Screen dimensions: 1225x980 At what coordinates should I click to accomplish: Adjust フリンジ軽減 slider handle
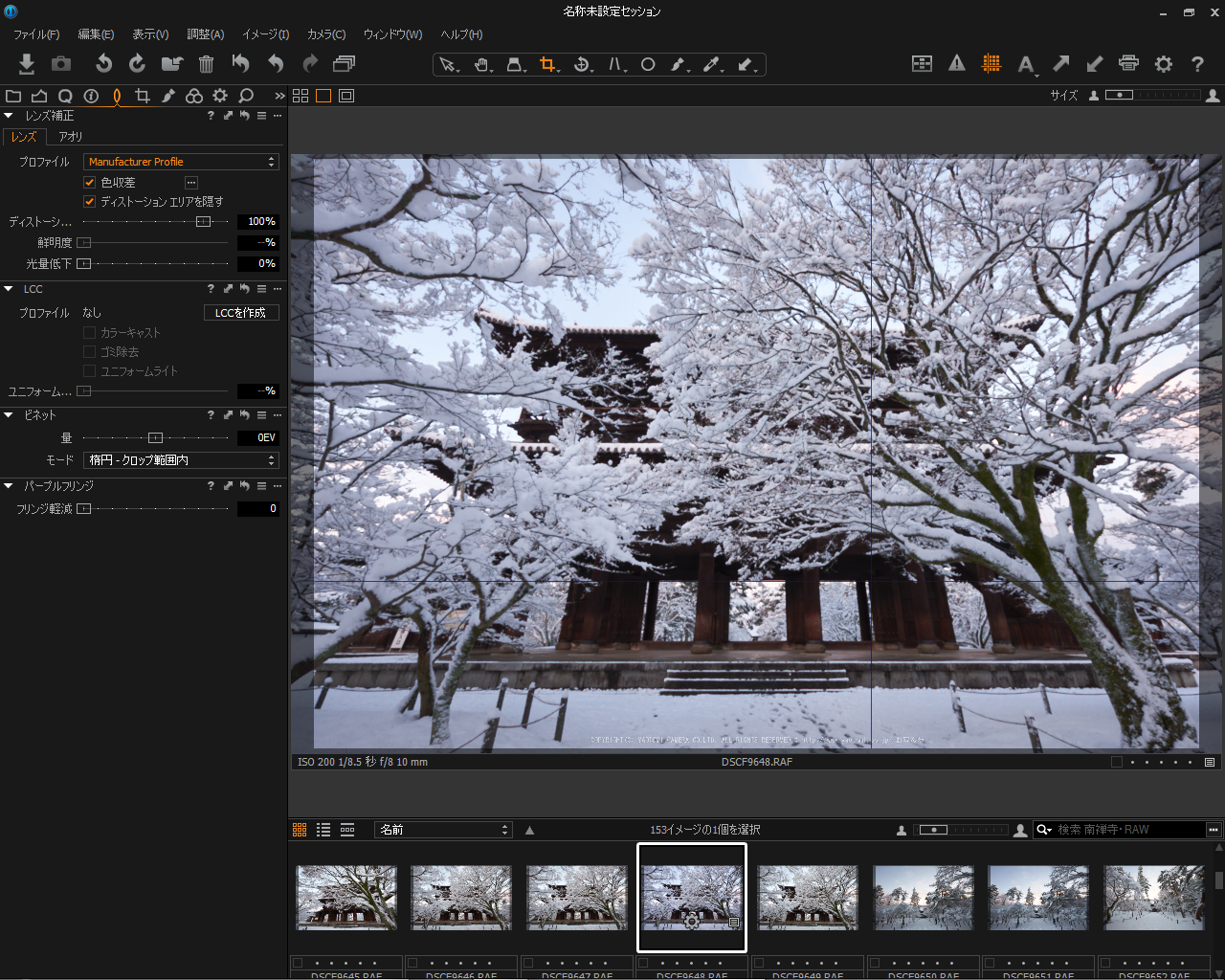[83, 509]
